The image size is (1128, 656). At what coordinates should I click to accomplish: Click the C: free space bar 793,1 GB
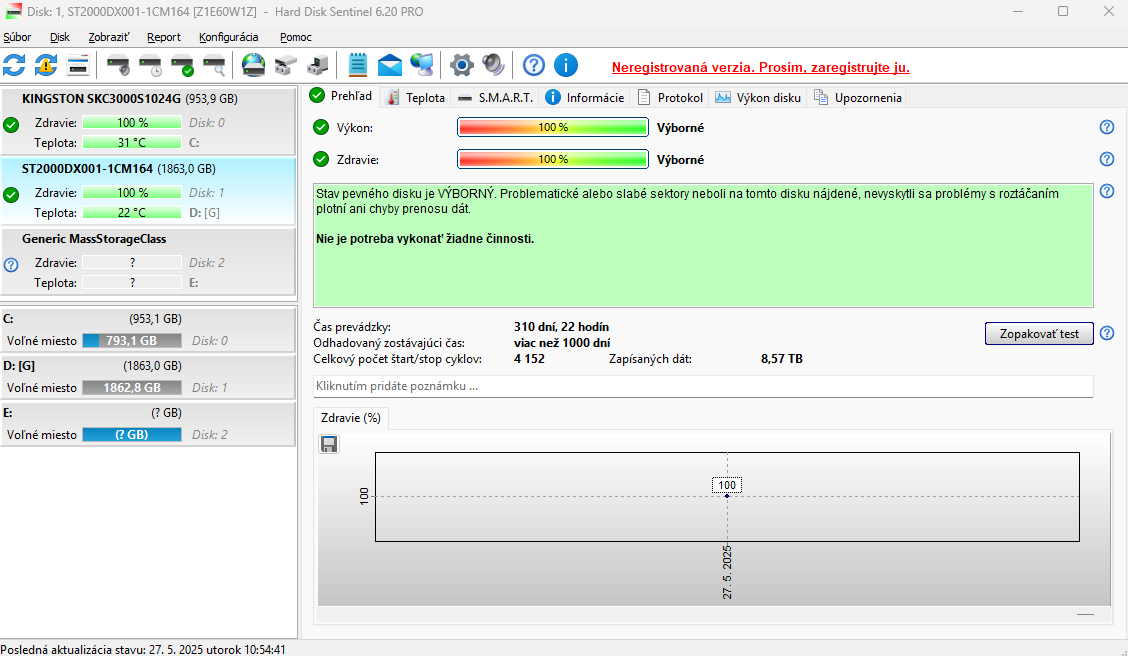132,341
